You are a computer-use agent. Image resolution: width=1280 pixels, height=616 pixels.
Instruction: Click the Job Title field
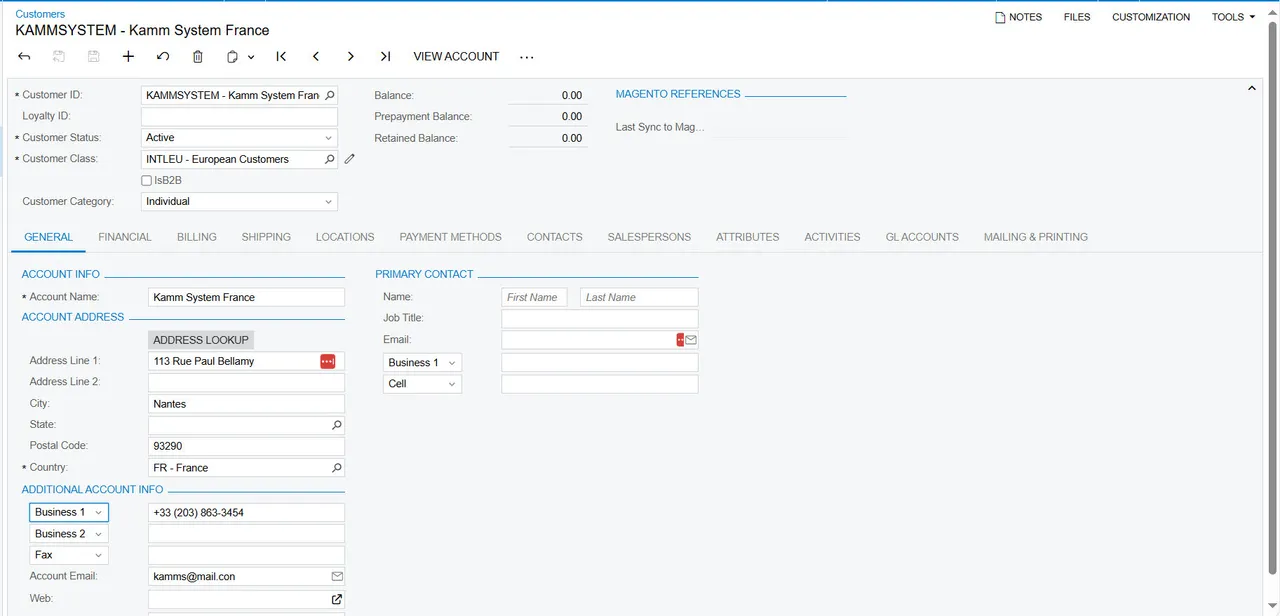(x=600, y=318)
